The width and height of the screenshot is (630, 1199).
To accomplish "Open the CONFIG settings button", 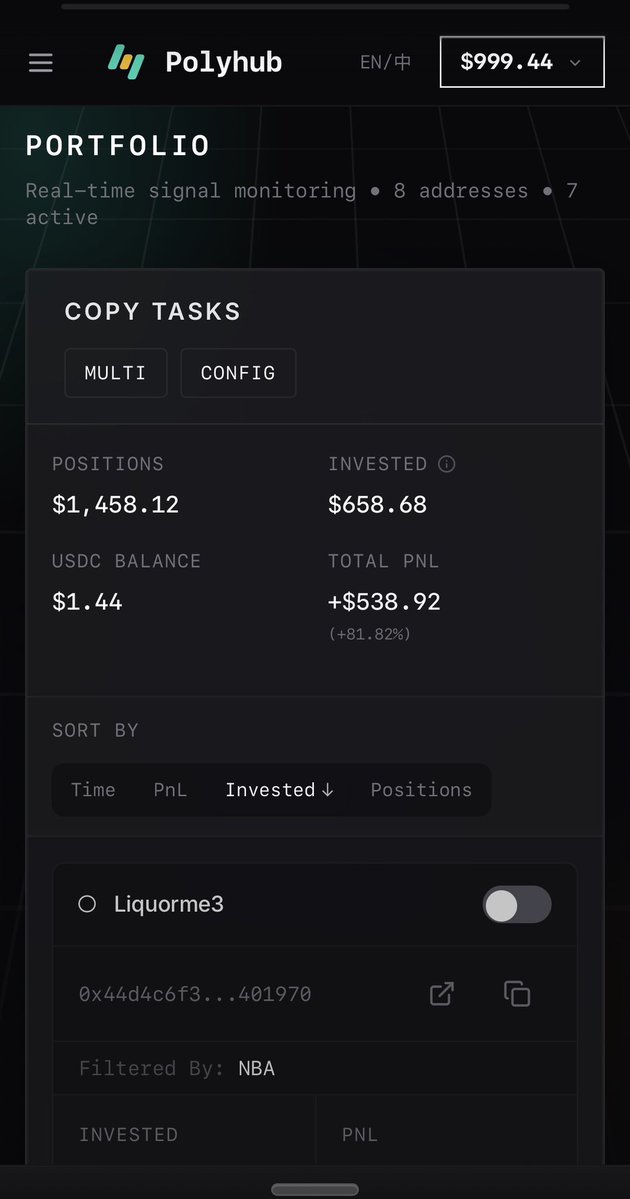I will [x=238, y=373].
